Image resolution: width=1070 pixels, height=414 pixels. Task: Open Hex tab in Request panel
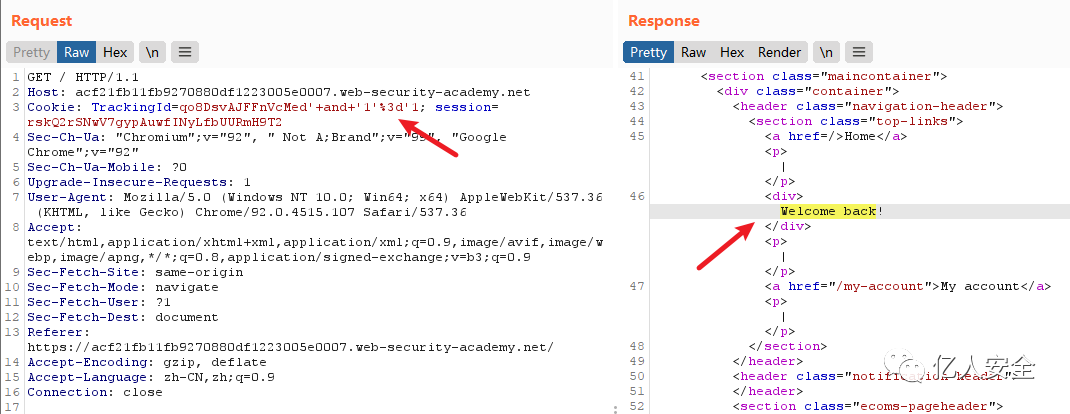click(x=115, y=52)
